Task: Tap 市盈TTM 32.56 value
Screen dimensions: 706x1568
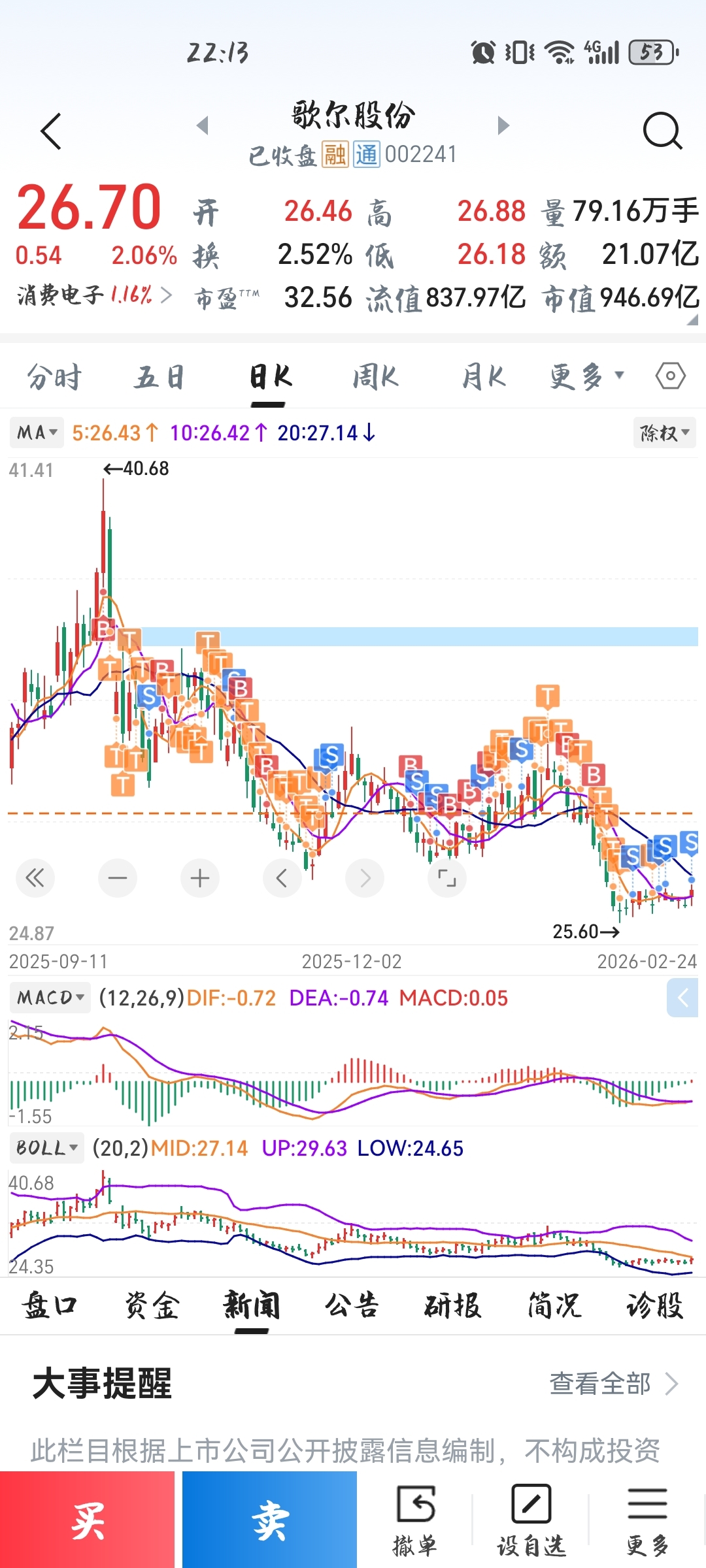Action: click(318, 297)
